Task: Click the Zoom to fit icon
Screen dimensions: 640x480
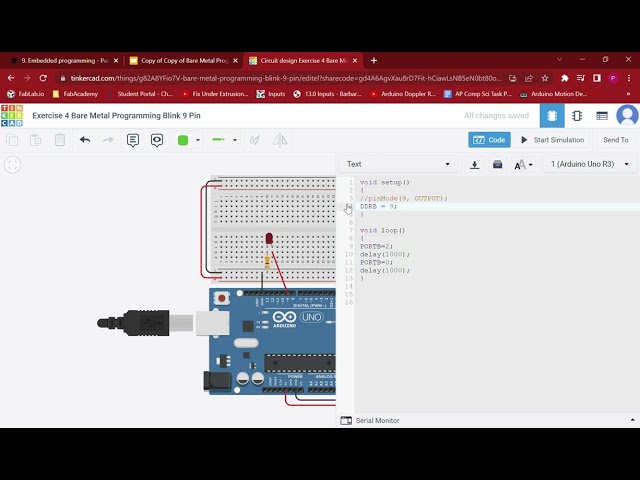Action: click(12, 165)
